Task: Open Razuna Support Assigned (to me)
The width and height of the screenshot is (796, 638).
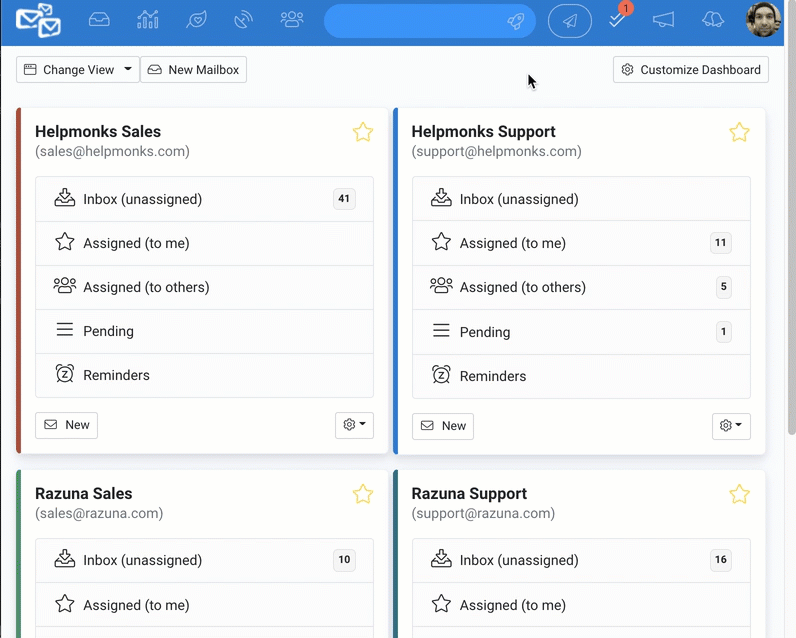Action: [581, 605]
